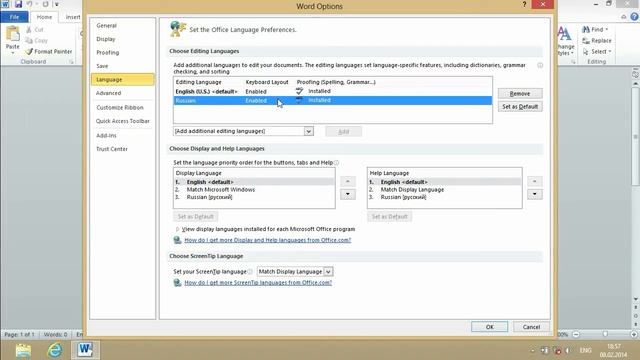Open 'How do I get more Display and Help languages' link

tap(267, 240)
